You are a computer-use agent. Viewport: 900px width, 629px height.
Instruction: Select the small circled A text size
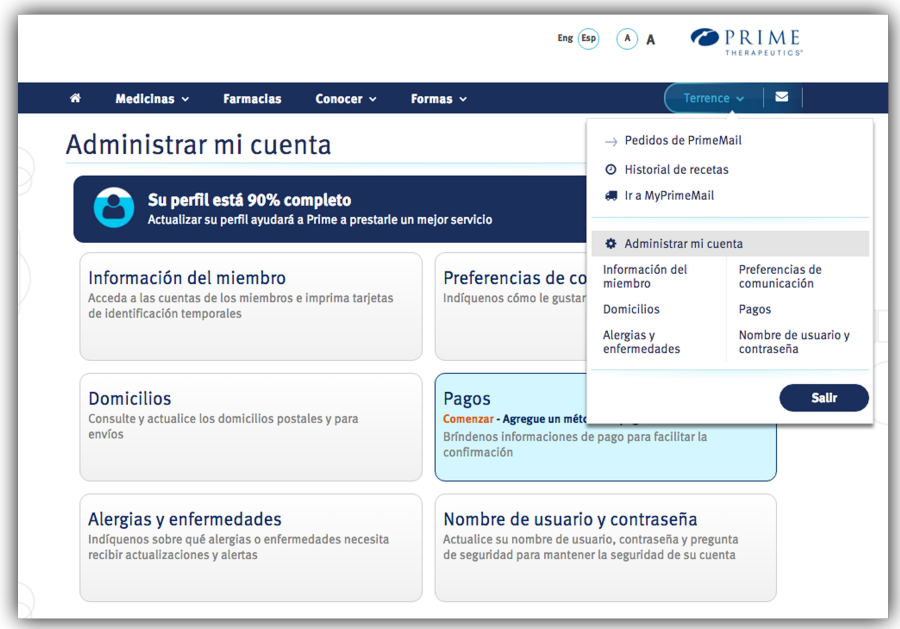tap(627, 38)
